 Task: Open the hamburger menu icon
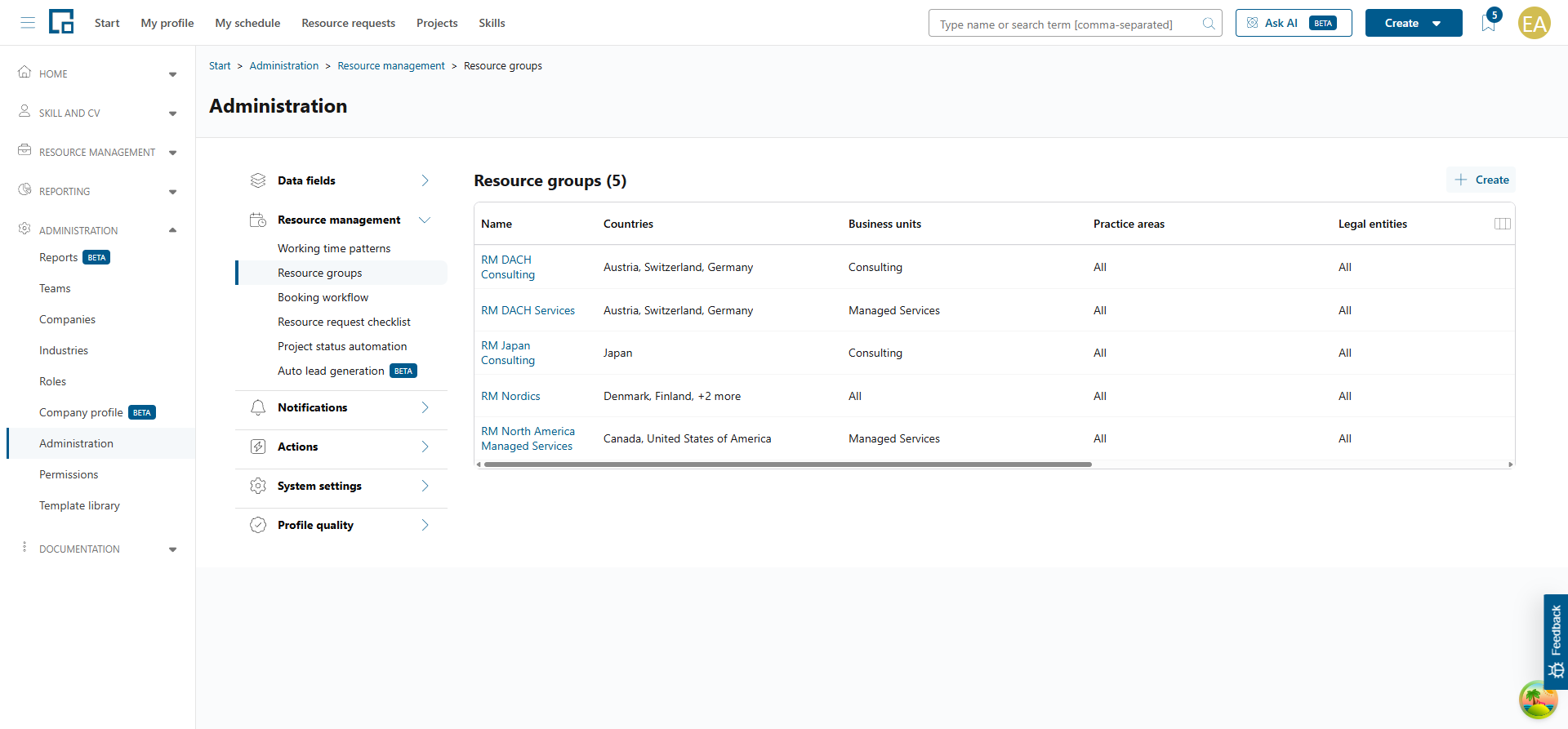click(x=28, y=23)
